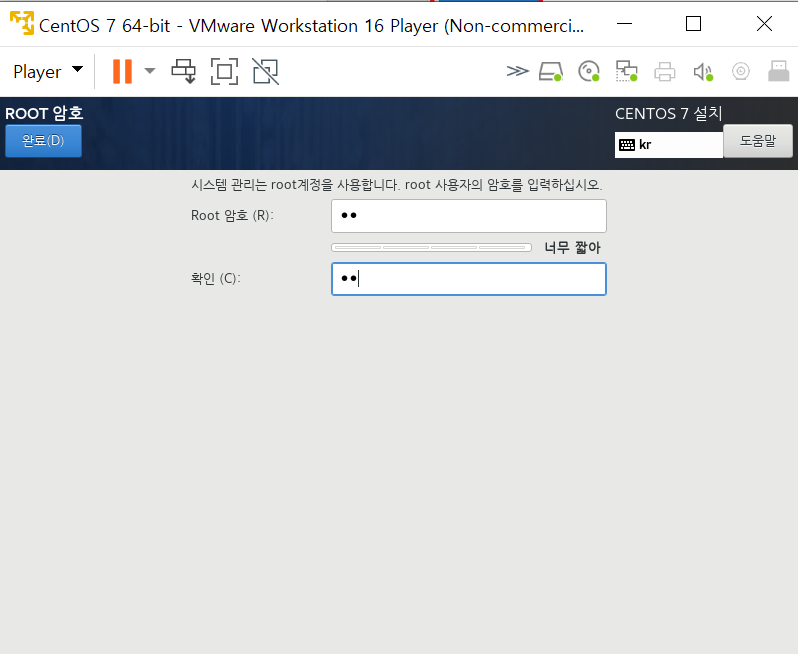Focus the 확인 confirm password field
Image resolution: width=798 pixels, height=654 pixels.
[x=469, y=279]
